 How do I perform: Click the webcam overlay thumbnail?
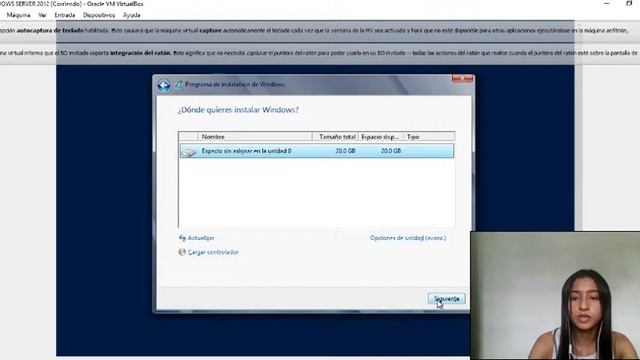555,296
